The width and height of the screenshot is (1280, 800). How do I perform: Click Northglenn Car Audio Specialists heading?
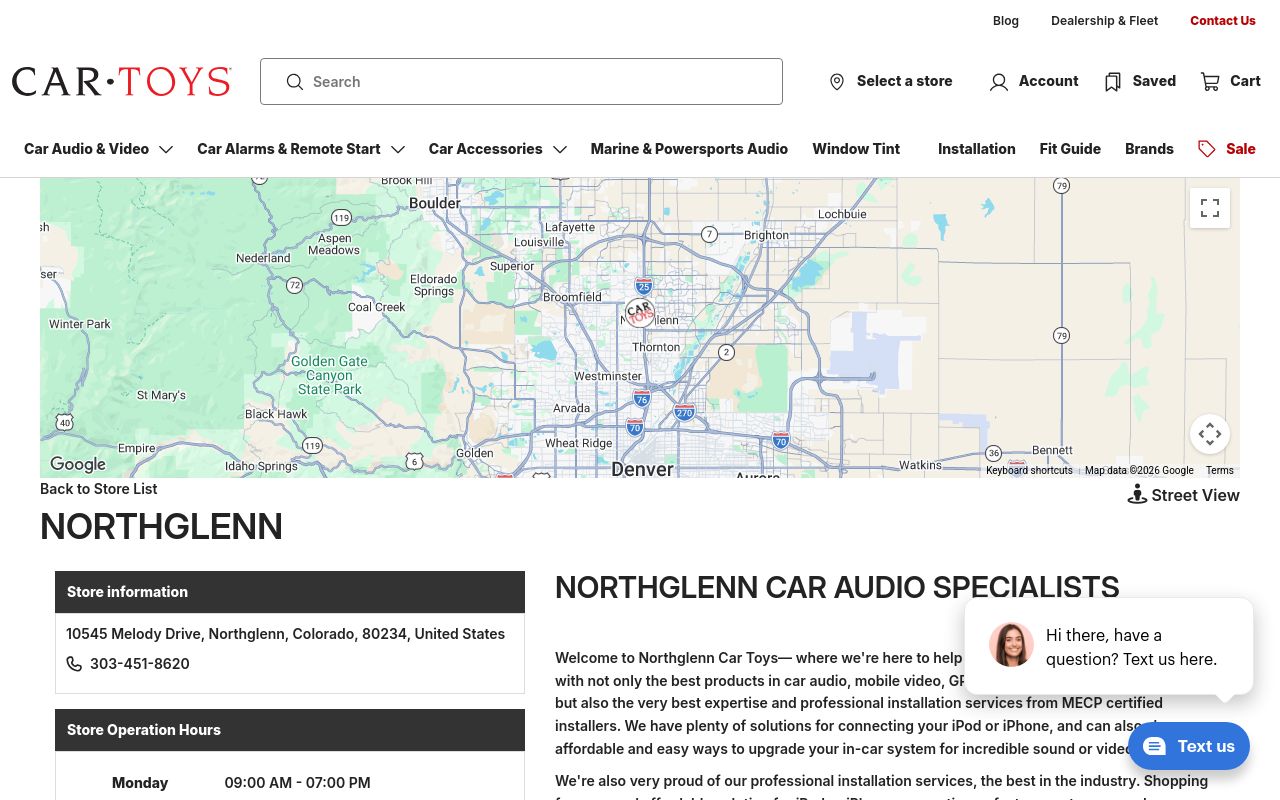[x=837, y=587]
